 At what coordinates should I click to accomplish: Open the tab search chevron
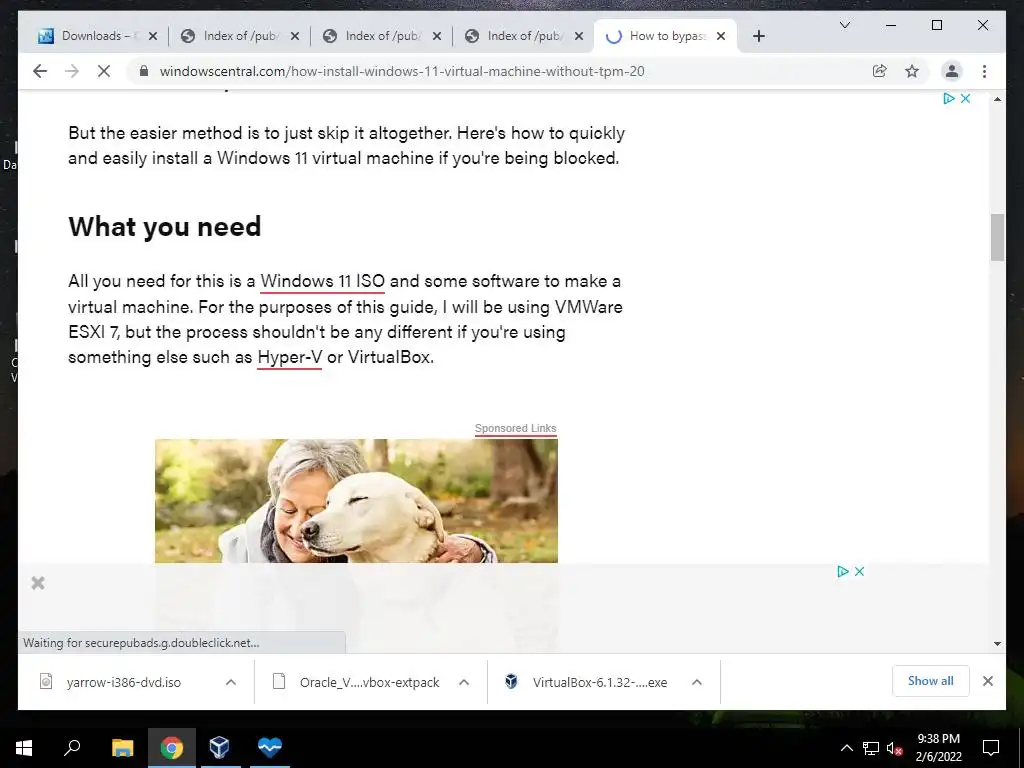point(844,25)
